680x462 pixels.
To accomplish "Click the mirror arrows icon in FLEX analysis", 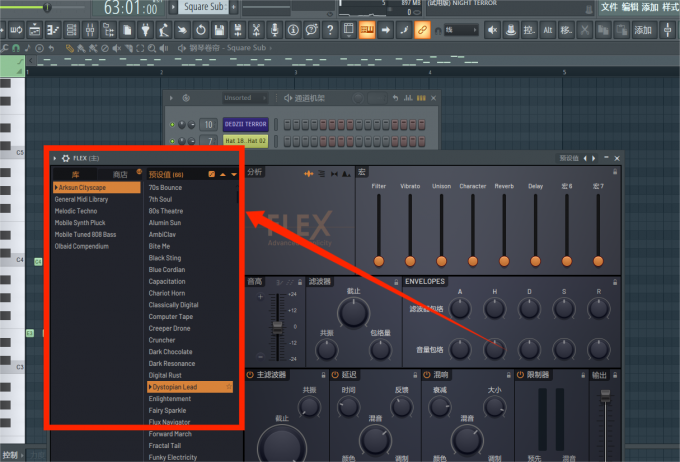I will tap(334, 174).
